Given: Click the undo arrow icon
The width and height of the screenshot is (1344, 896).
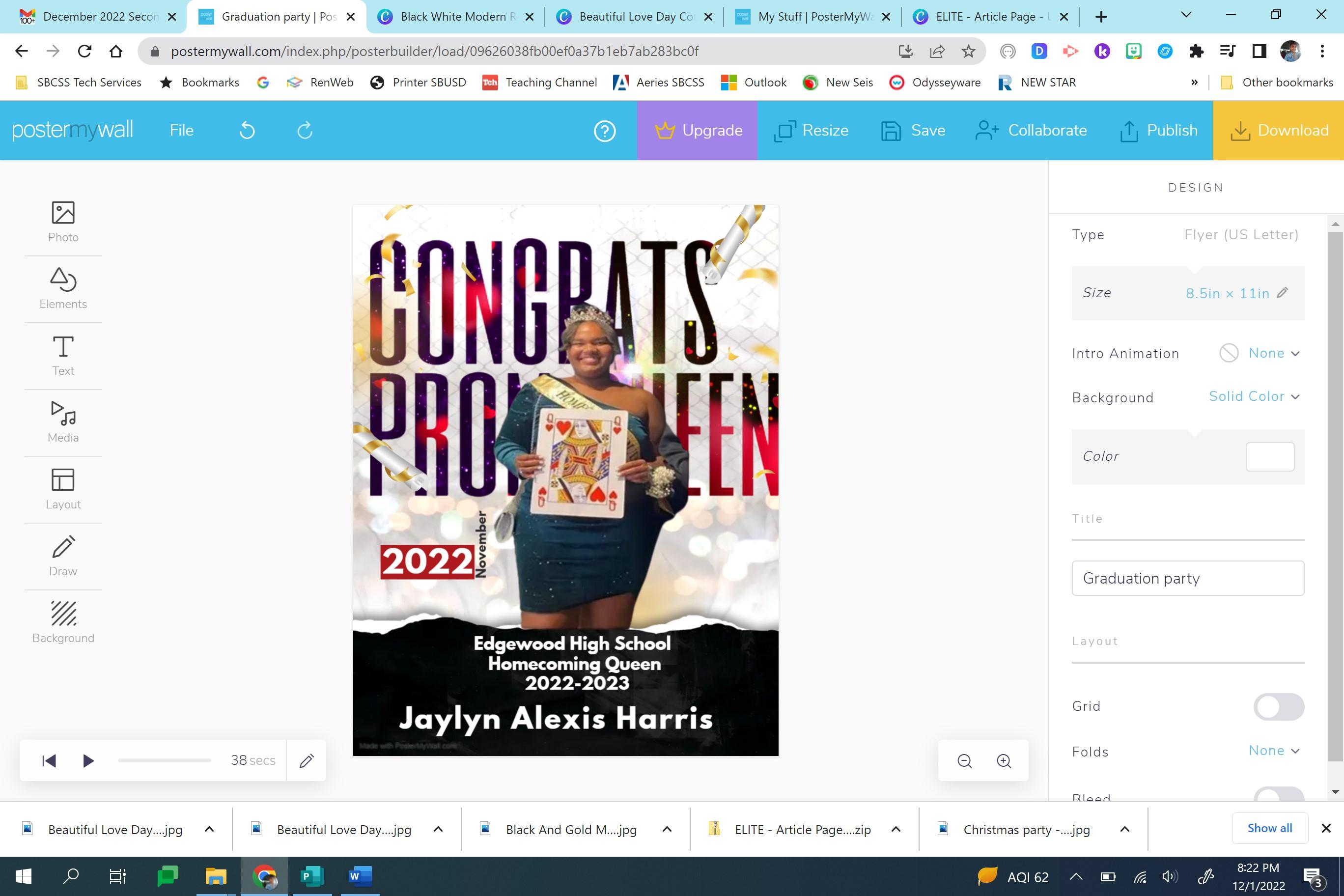Looking at the screenshot, I should pos(247,130).
